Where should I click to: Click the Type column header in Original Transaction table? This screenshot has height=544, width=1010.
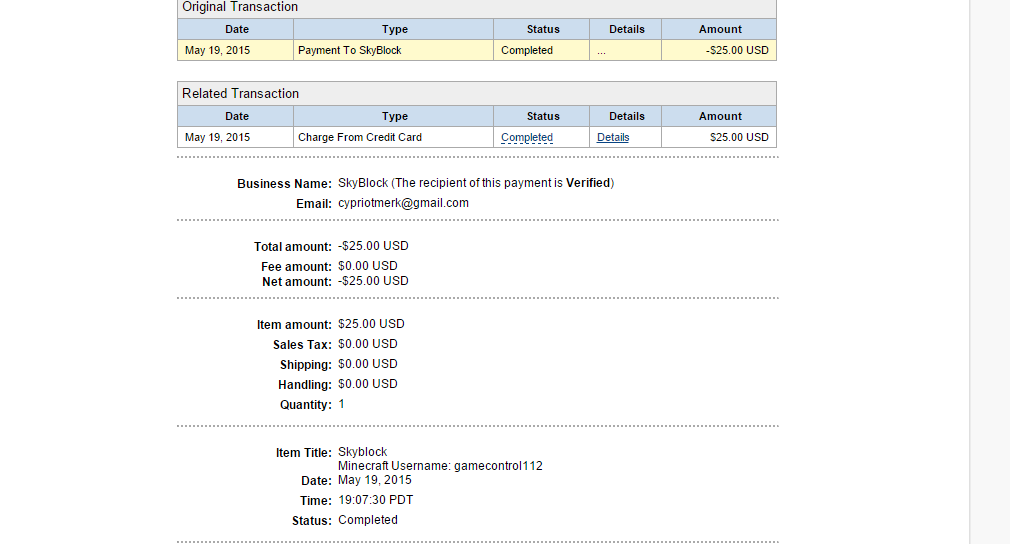click(394, 29)
